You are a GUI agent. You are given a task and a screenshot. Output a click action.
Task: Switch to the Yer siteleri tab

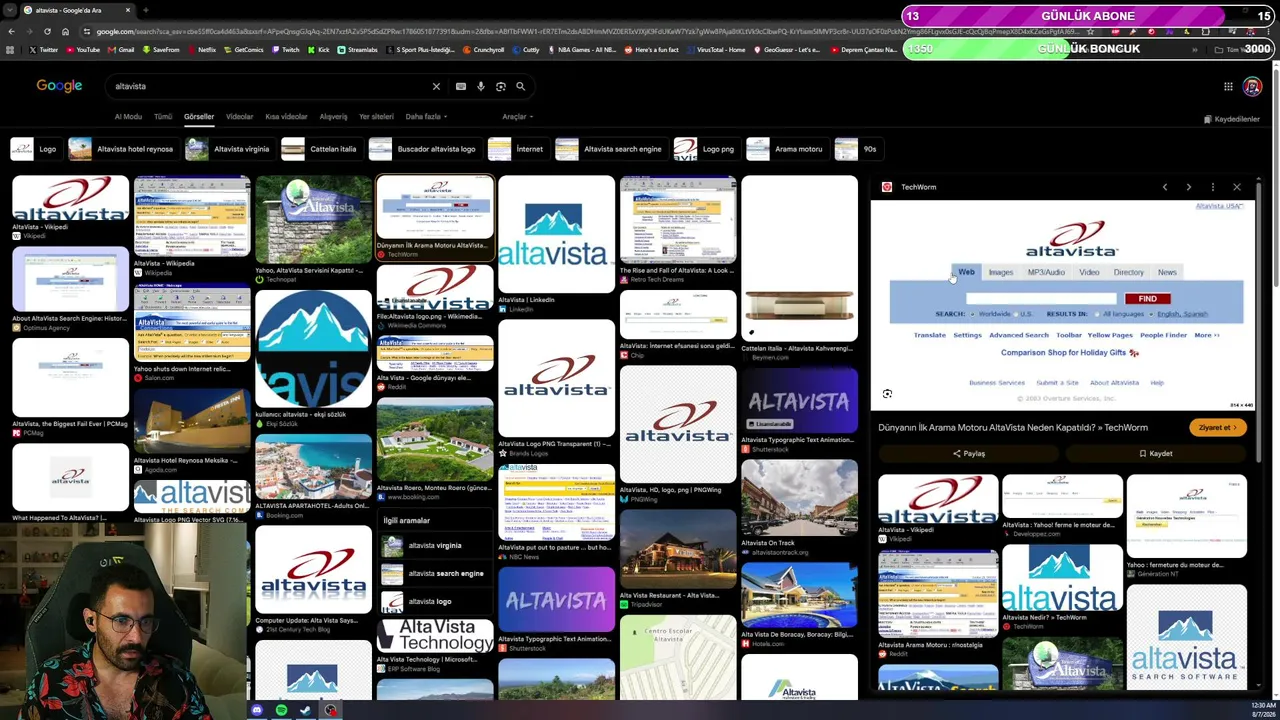[376, 117]
